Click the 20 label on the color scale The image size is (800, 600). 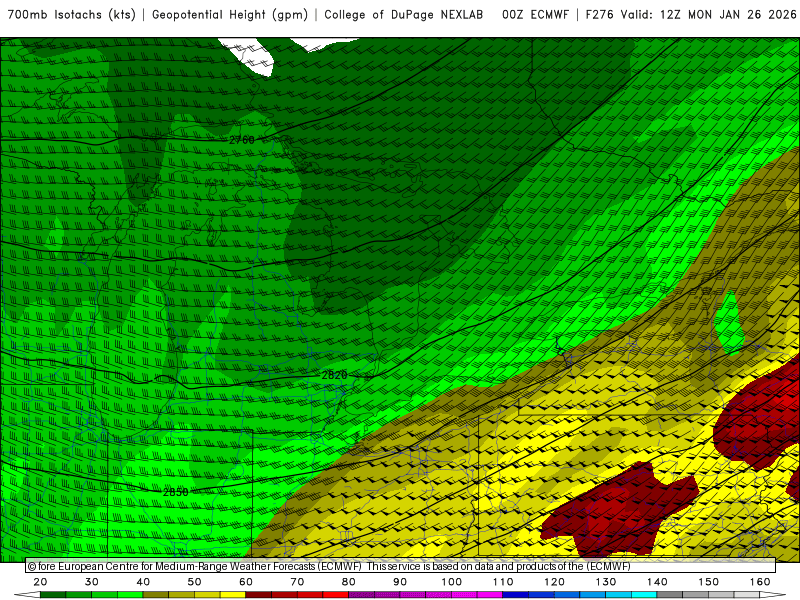pos(40,582)
